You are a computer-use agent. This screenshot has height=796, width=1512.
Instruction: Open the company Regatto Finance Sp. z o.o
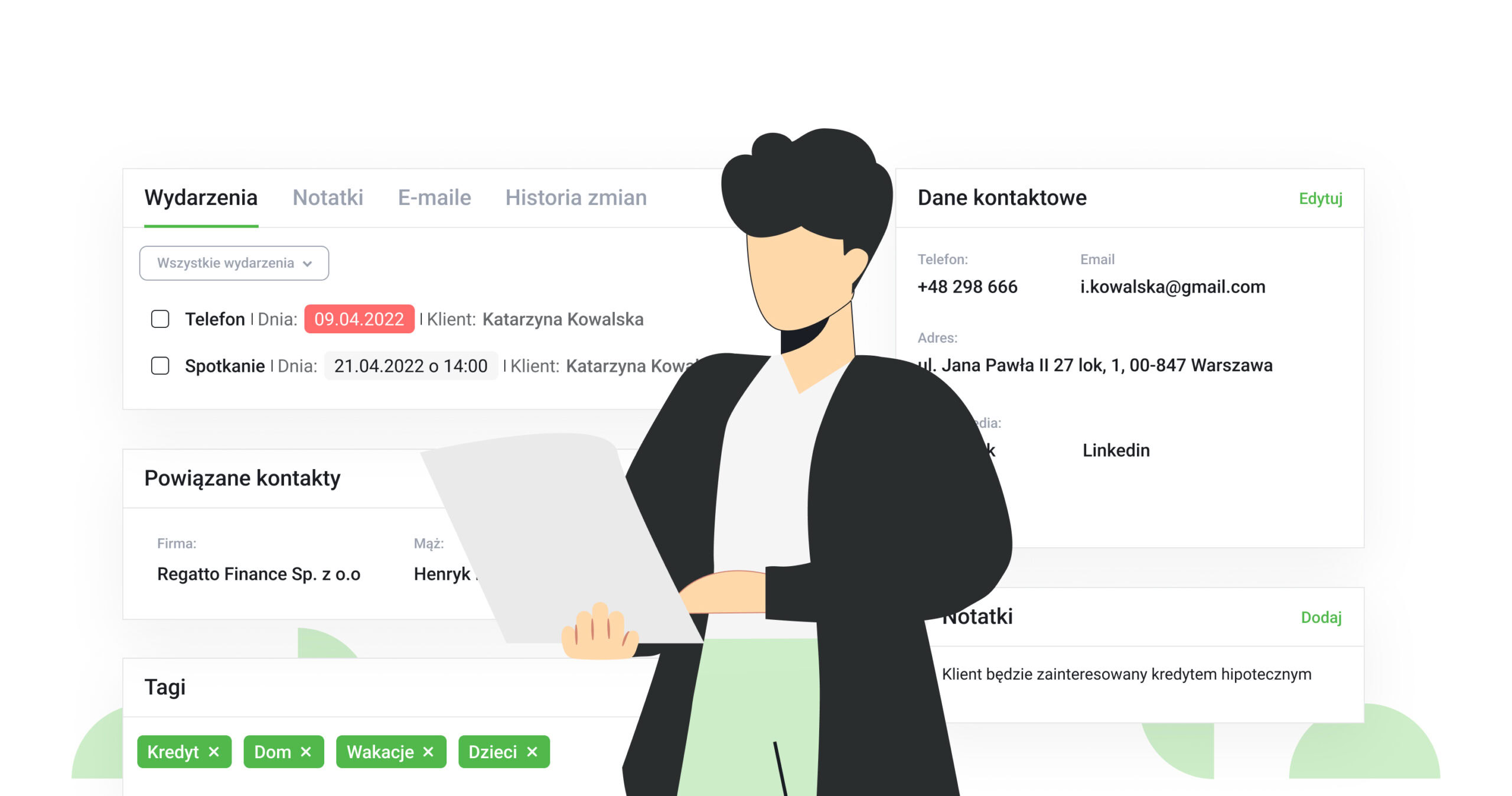coord(259,574)
